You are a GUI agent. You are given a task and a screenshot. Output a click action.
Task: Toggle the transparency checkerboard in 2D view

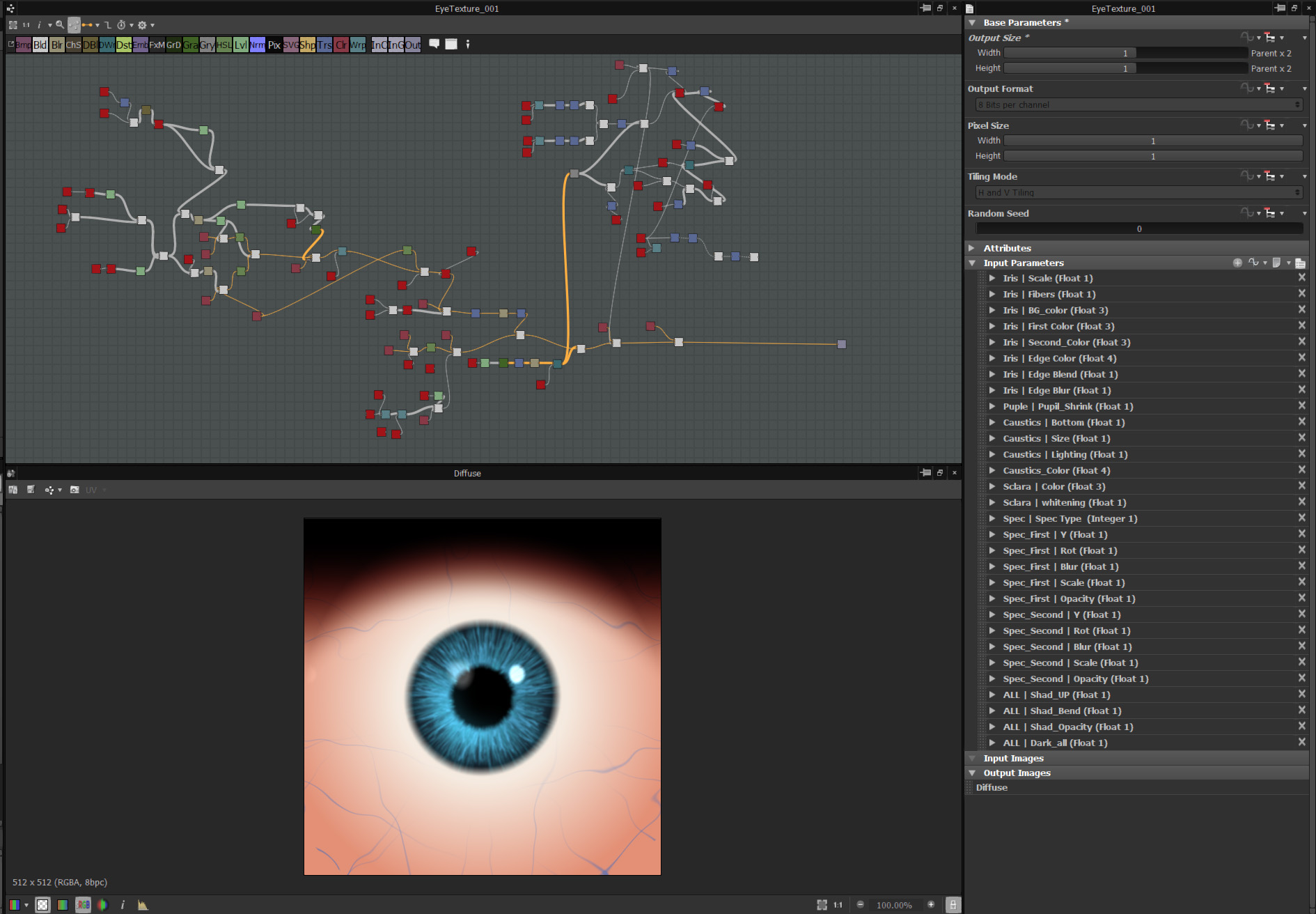point(42,905)
